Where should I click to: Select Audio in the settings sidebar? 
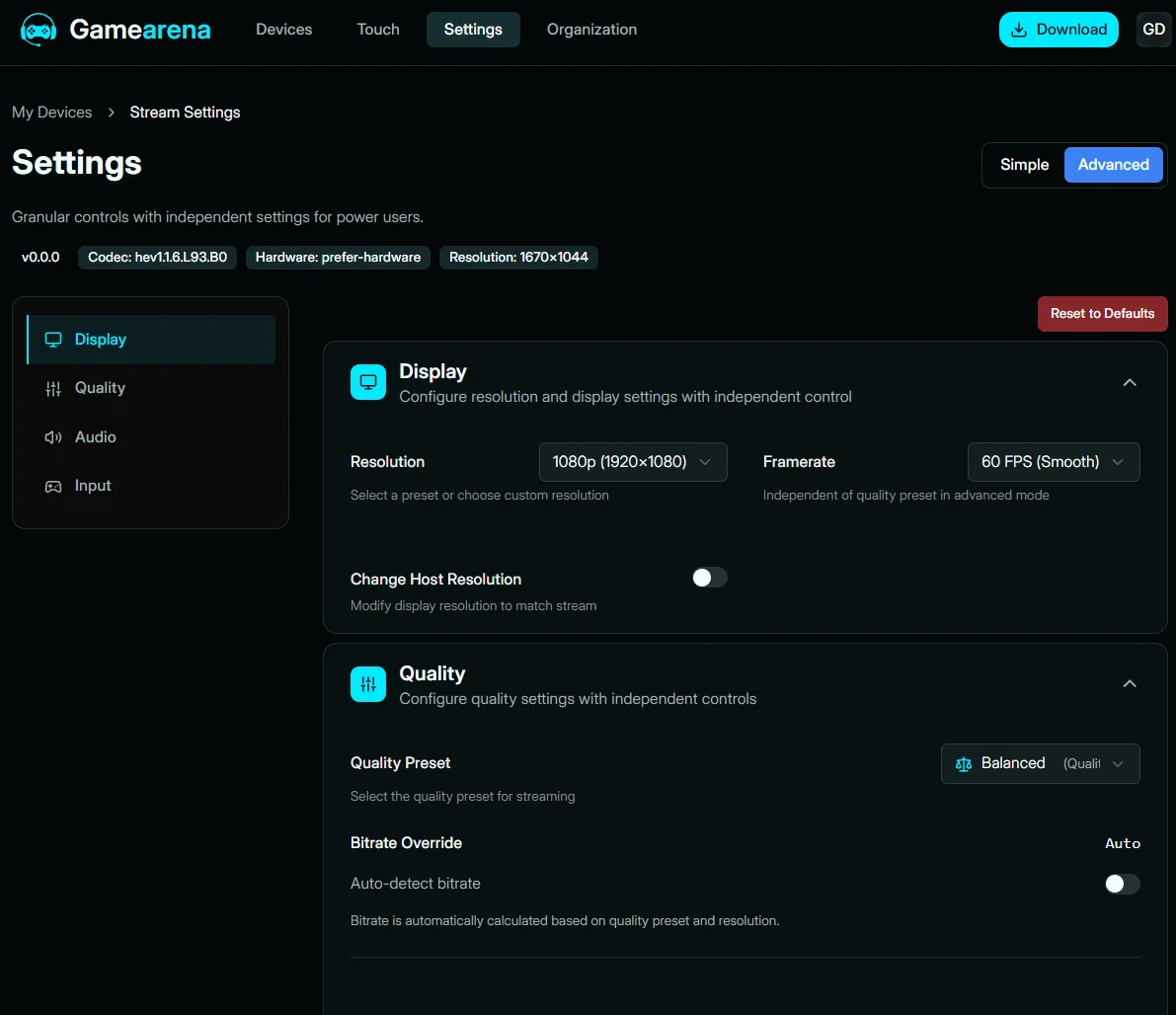(151, 437)
